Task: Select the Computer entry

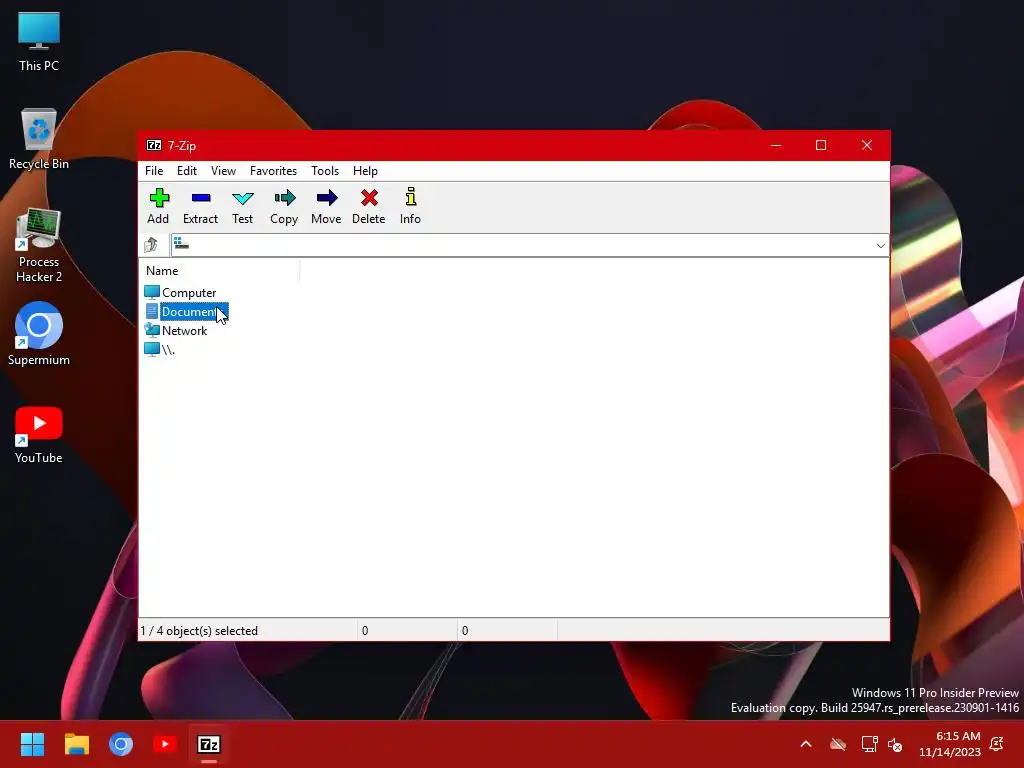Action: pos(180,293)
